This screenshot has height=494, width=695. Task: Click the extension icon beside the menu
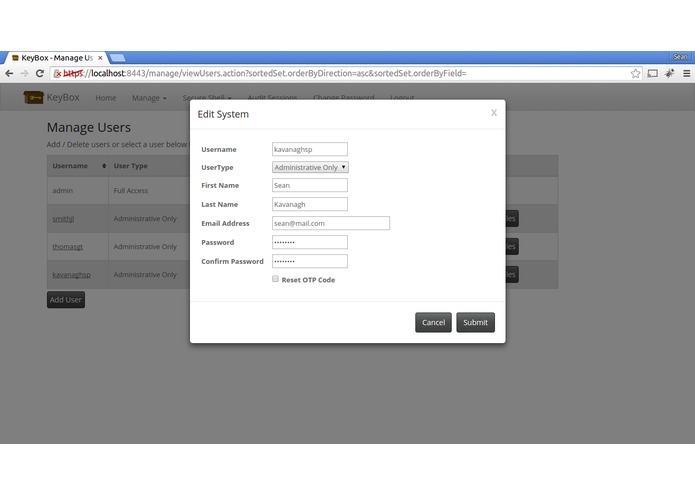pyautogui.click(x=669, y=74)
